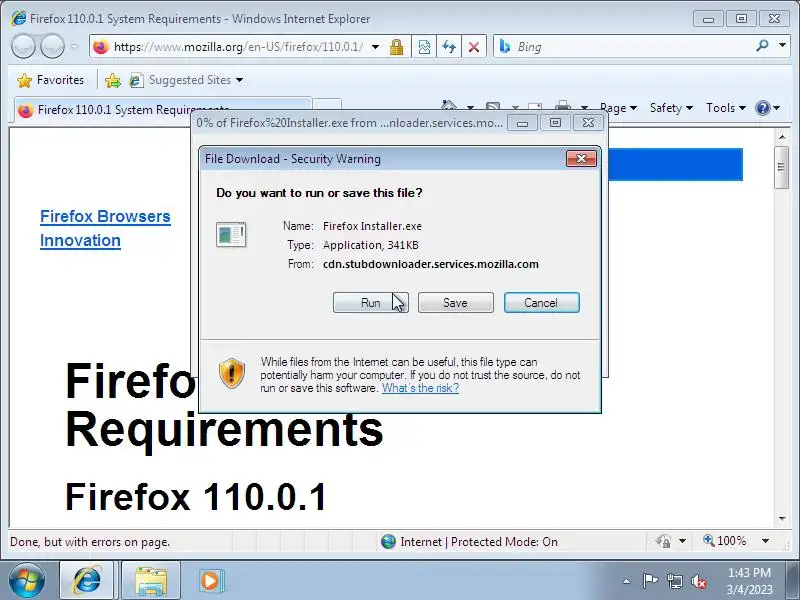Open a new blank tab
This screenshot has height=600, width=800.
click(x=327, y=105)
